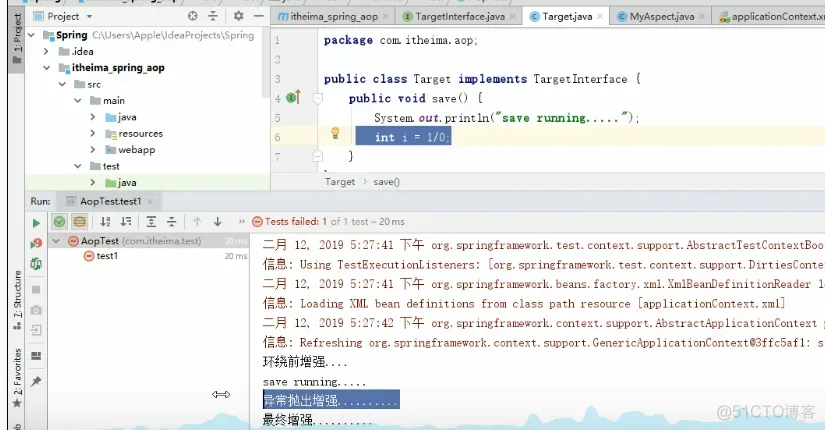Collapse the main folder
Screen dimensions: 825x430
click(78, 101)
